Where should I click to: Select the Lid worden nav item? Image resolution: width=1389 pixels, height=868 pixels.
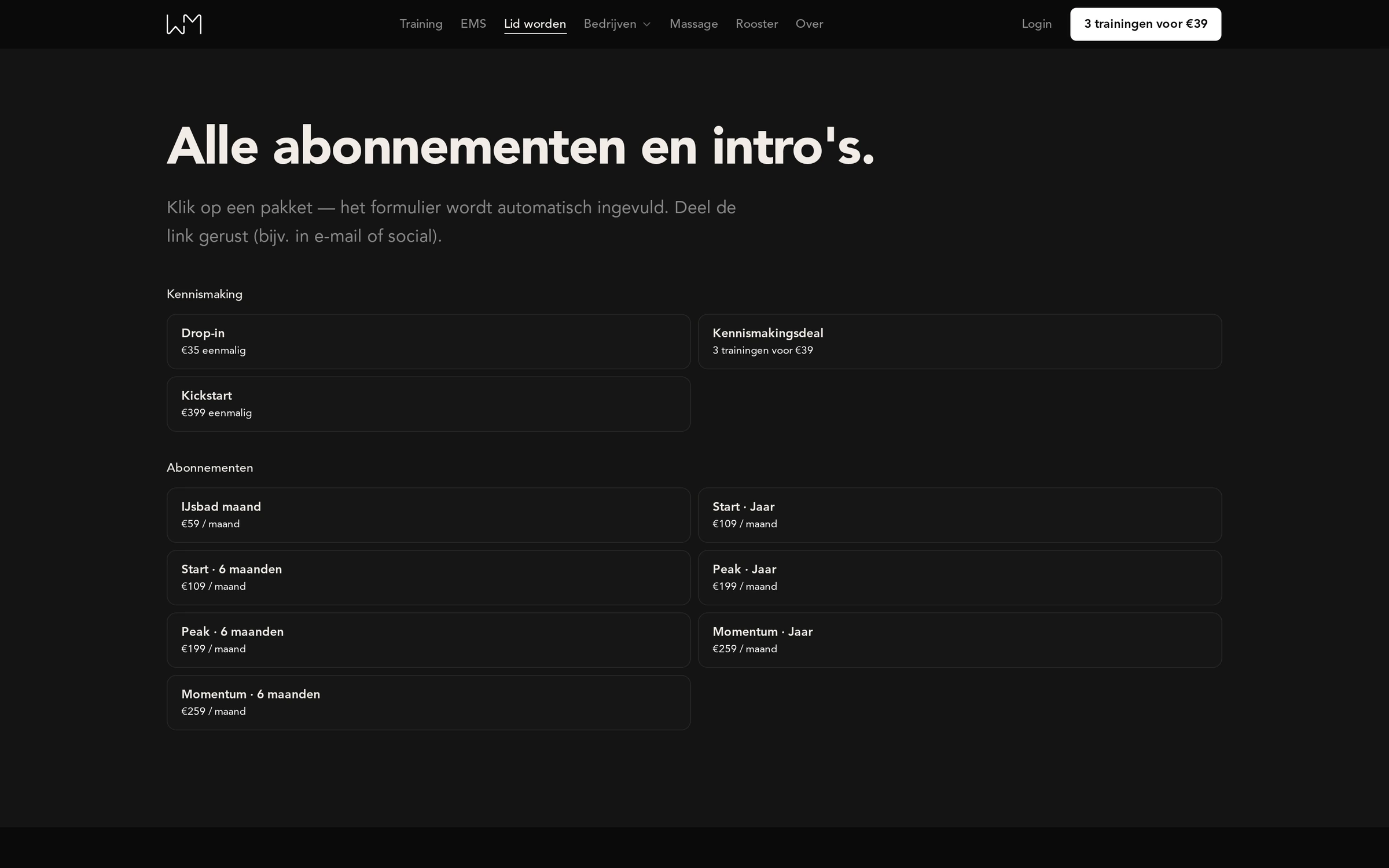tap(535, 24)
